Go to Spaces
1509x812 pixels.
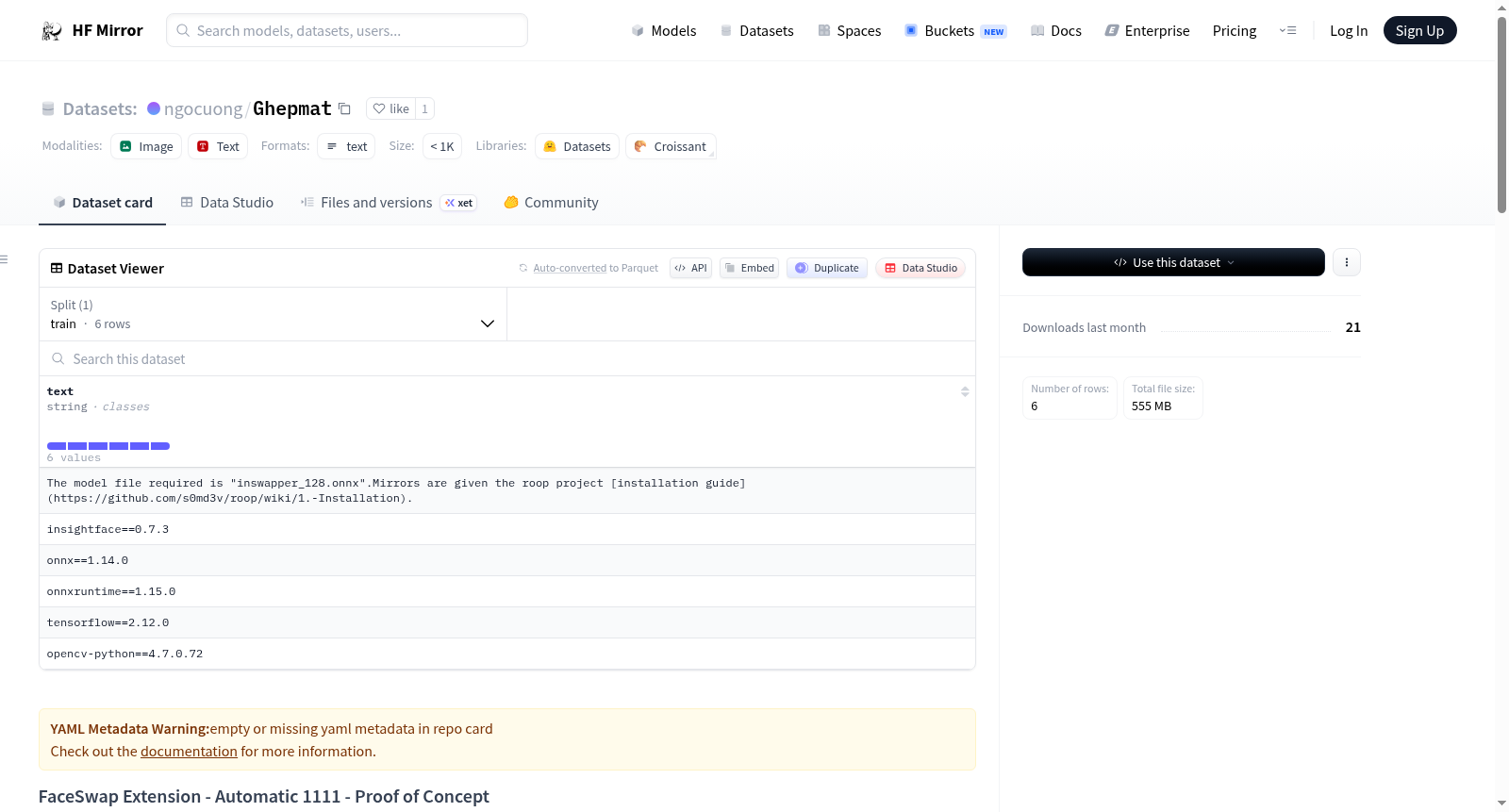[850, 31]
